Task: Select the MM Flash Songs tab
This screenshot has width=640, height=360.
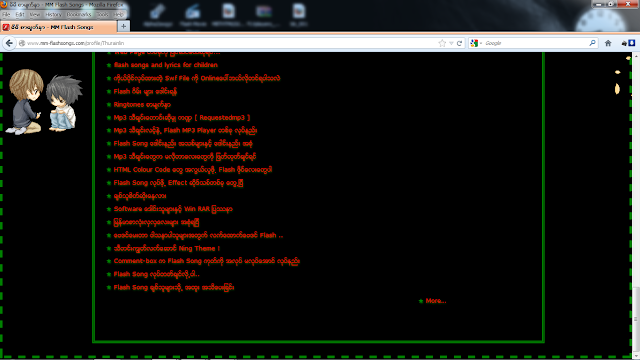Action: (58, 27)
